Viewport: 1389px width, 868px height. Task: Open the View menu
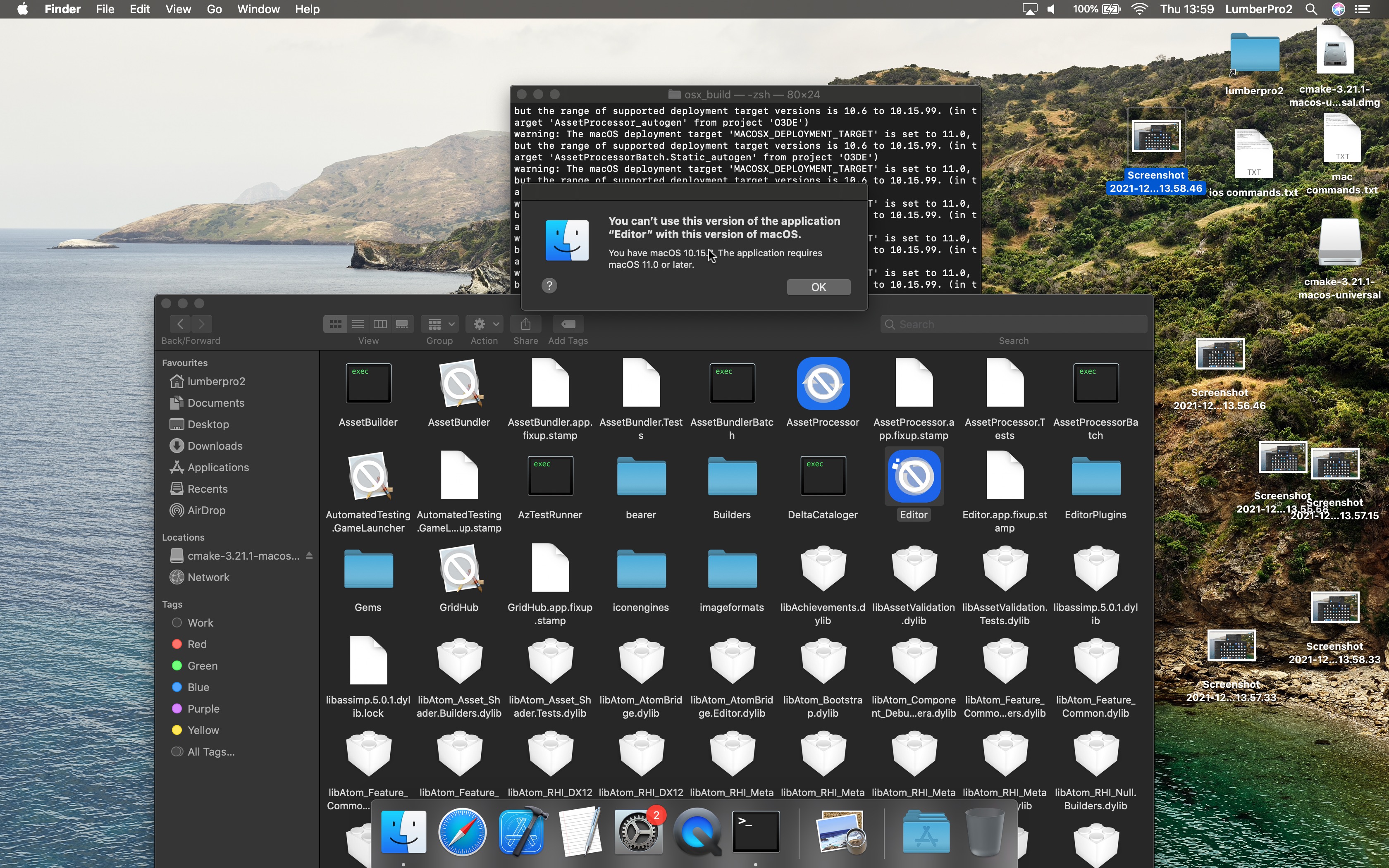coord(178,9)
